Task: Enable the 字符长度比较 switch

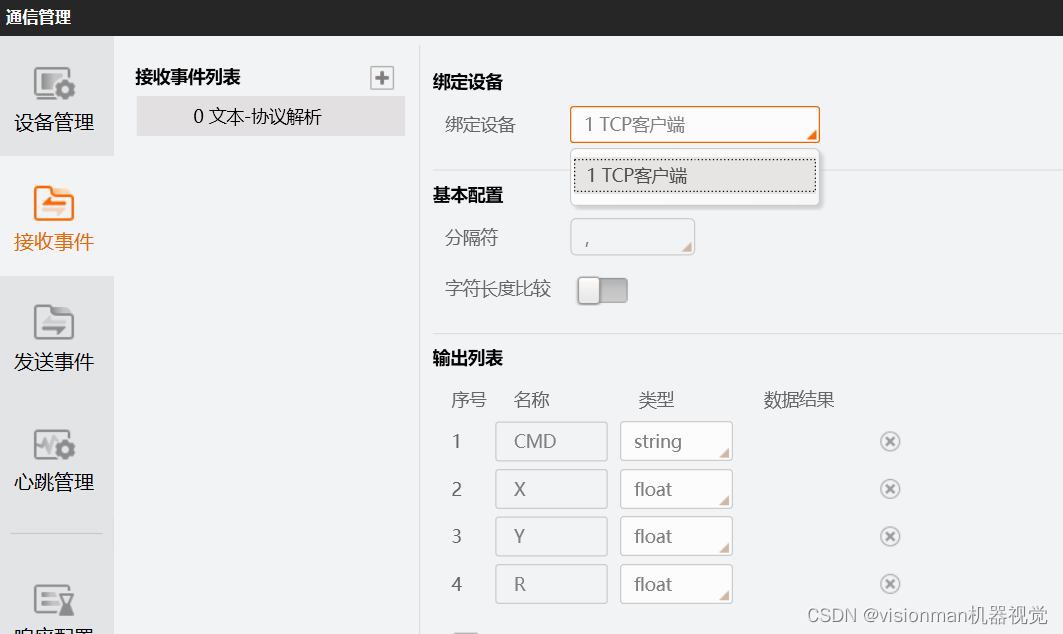Action: (601, 289)
